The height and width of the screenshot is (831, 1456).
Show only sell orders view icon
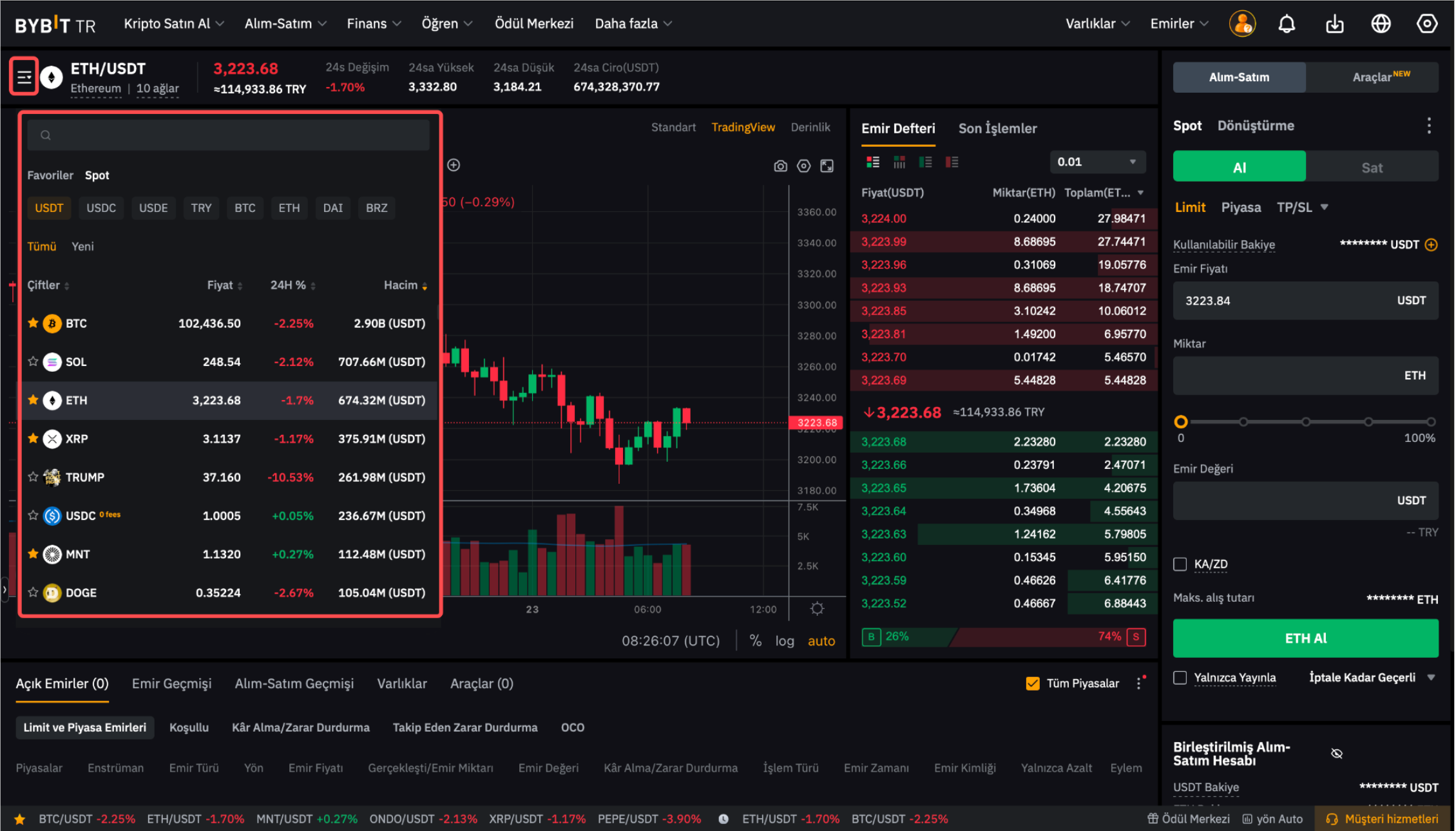(x=952, y=162)
